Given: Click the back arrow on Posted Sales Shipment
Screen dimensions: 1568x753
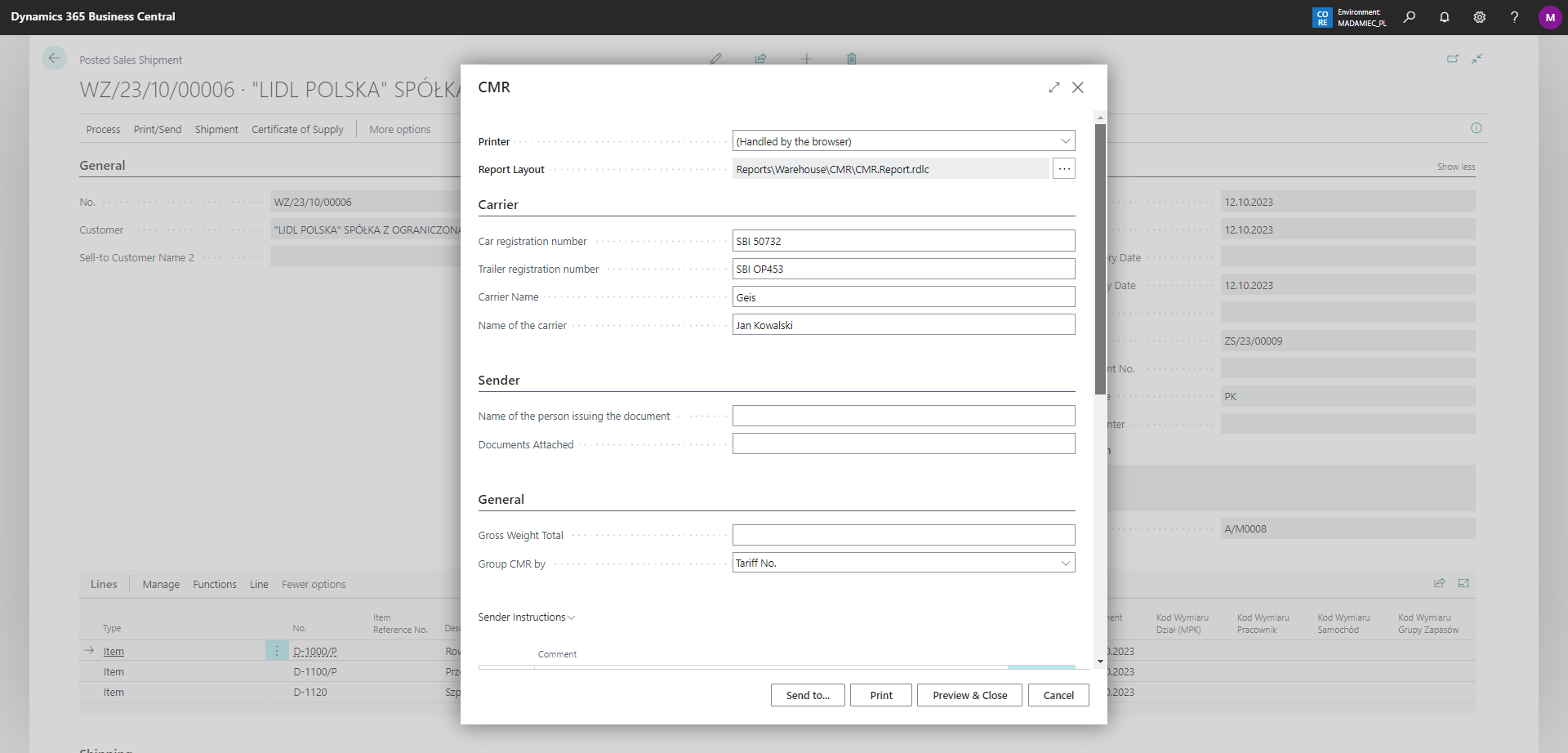Looking at the screenshot, I should pos(54,58).
